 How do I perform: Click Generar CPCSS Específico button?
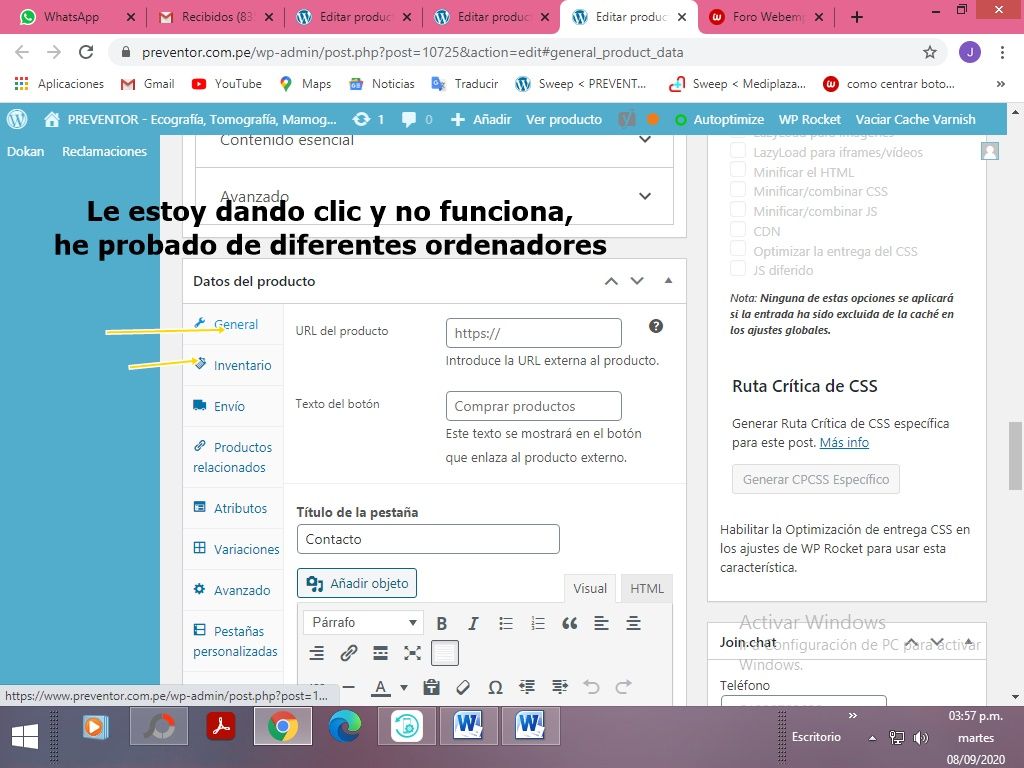816,479
